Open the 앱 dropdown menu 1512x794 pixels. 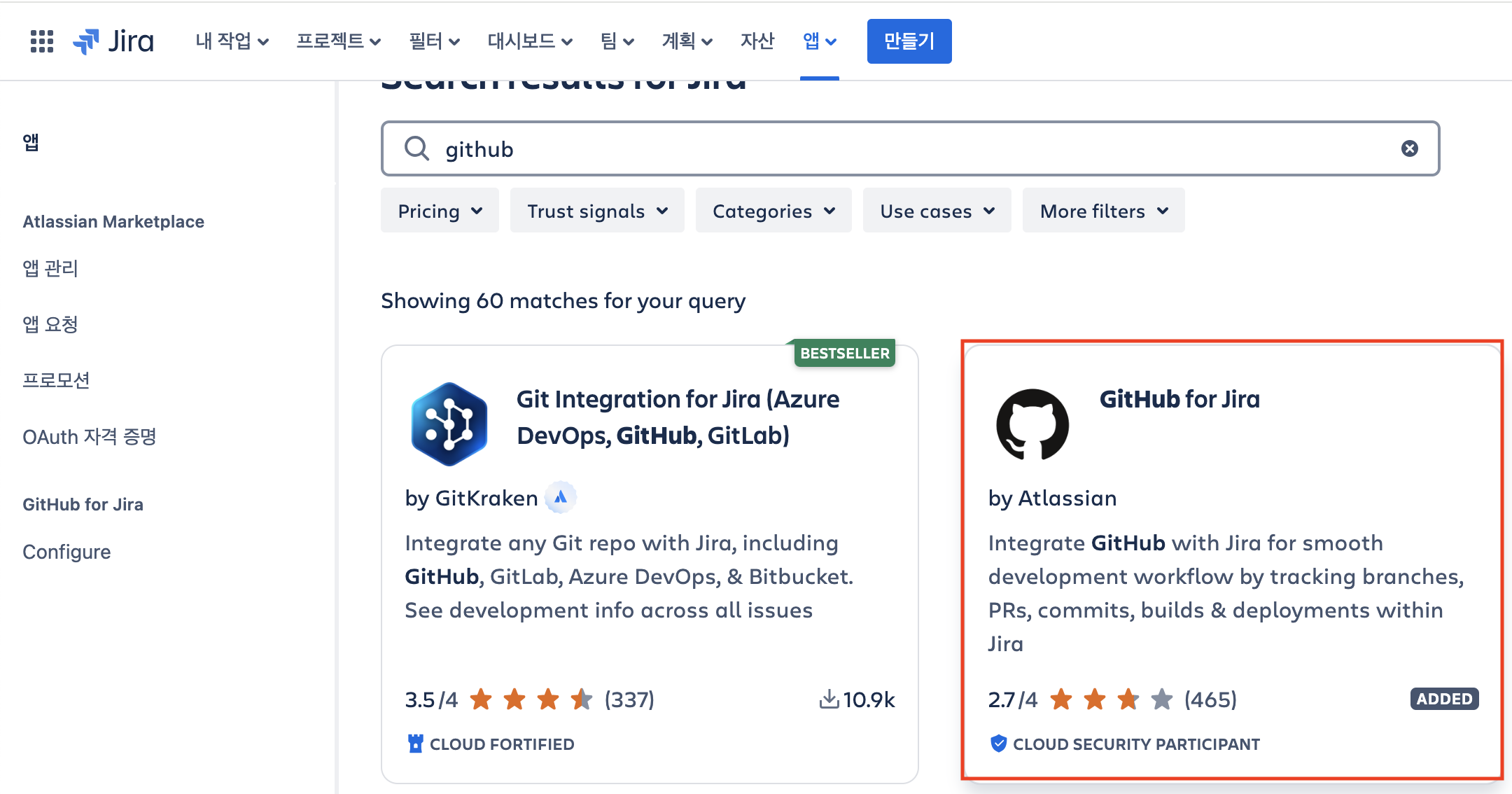(x=820, y=41)
